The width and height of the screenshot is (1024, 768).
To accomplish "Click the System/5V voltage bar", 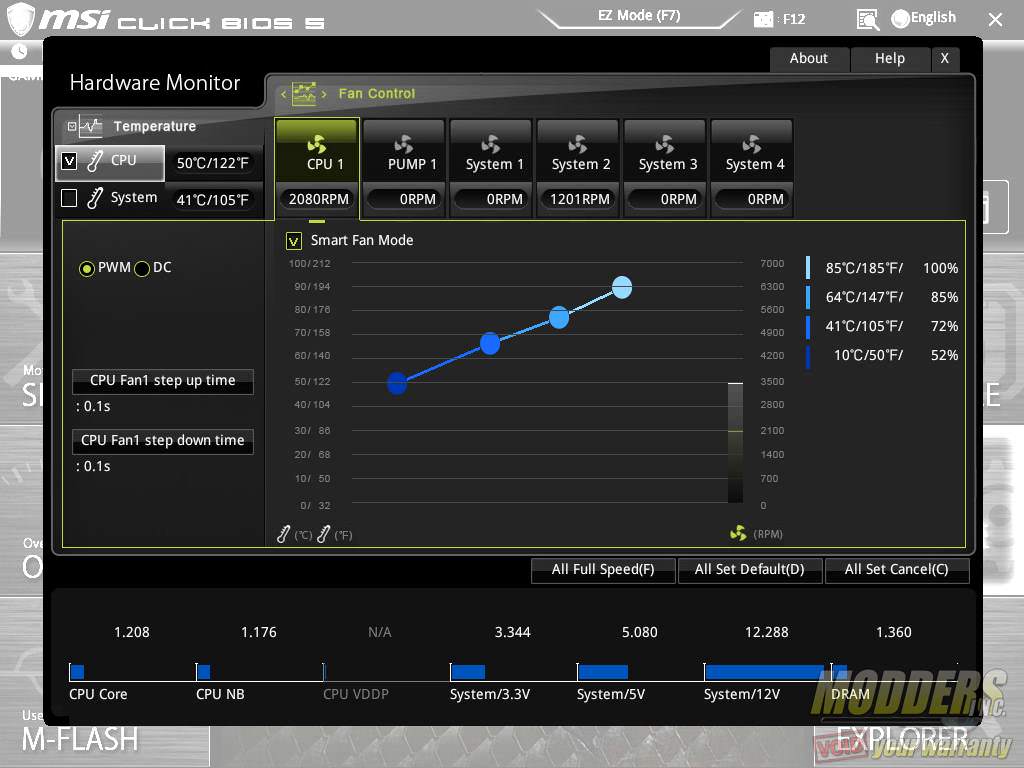I will pyautogui.click(x=603, y=672).
